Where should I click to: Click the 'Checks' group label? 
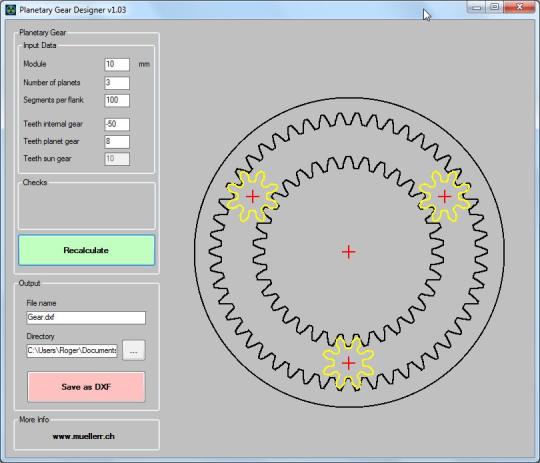tap(35, 182)
